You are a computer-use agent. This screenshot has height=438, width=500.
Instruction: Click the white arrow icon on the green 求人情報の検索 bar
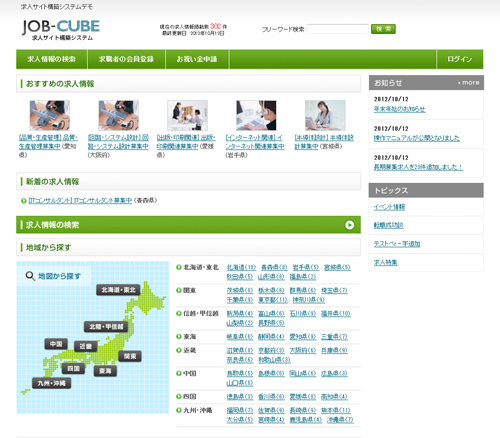(x=349, y=225)
